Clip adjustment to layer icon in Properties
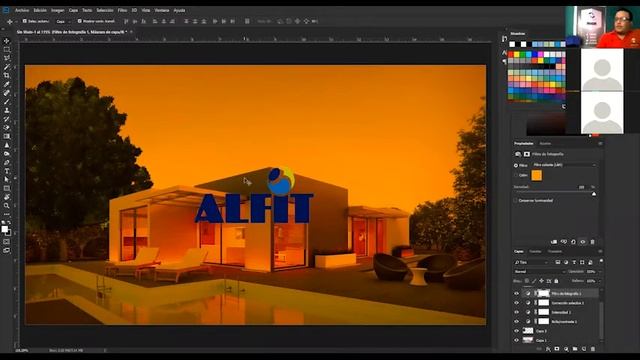The image size is (640, 360). click(x=554, y=242)
